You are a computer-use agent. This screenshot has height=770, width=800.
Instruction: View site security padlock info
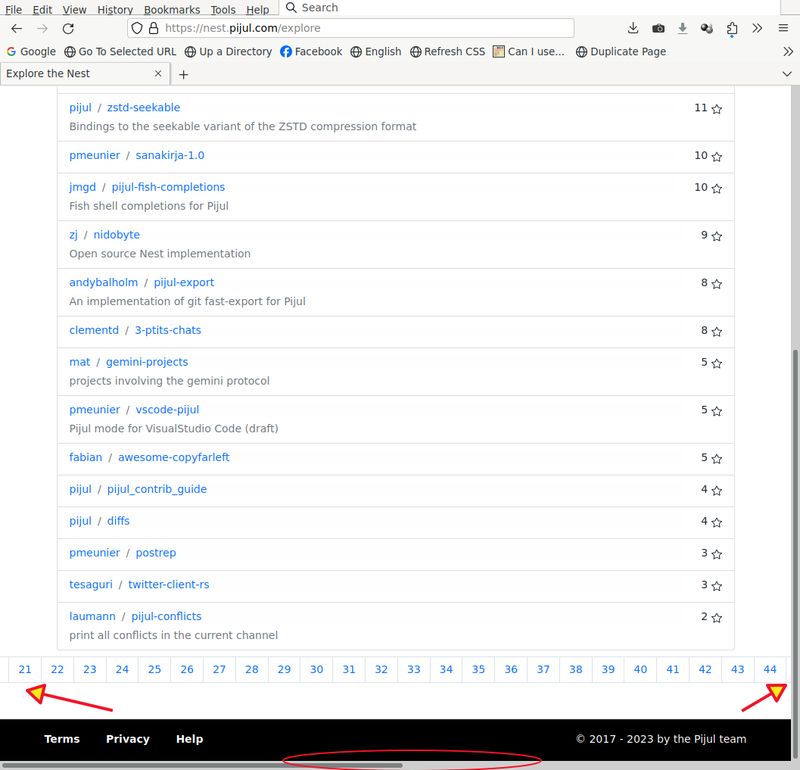(x=153, y=28)
